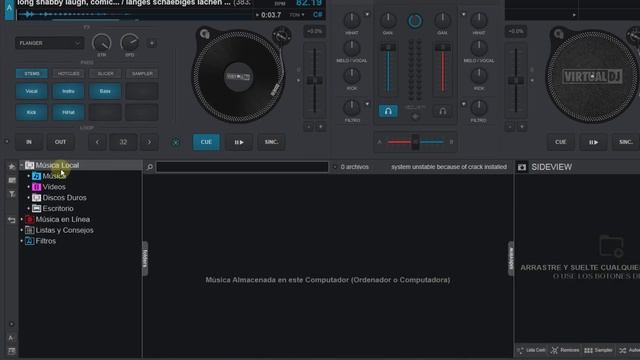Open the Música folder icon

pyautogui.click(x=36, y=176)
